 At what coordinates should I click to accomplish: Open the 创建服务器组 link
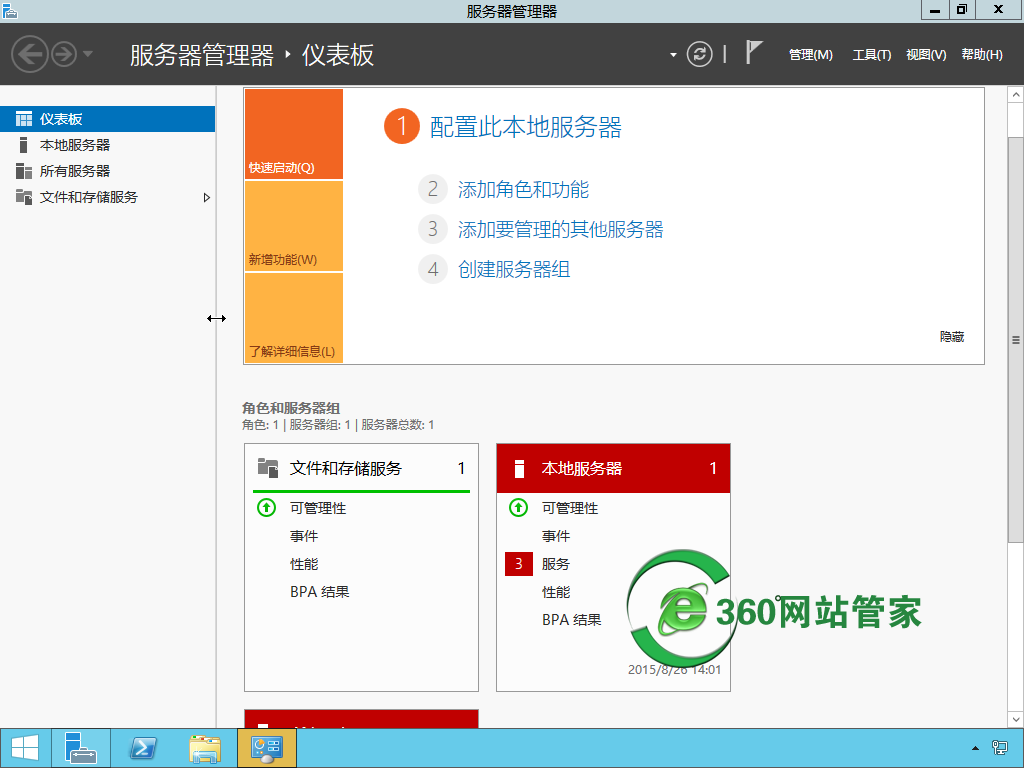tap(514, 269)
